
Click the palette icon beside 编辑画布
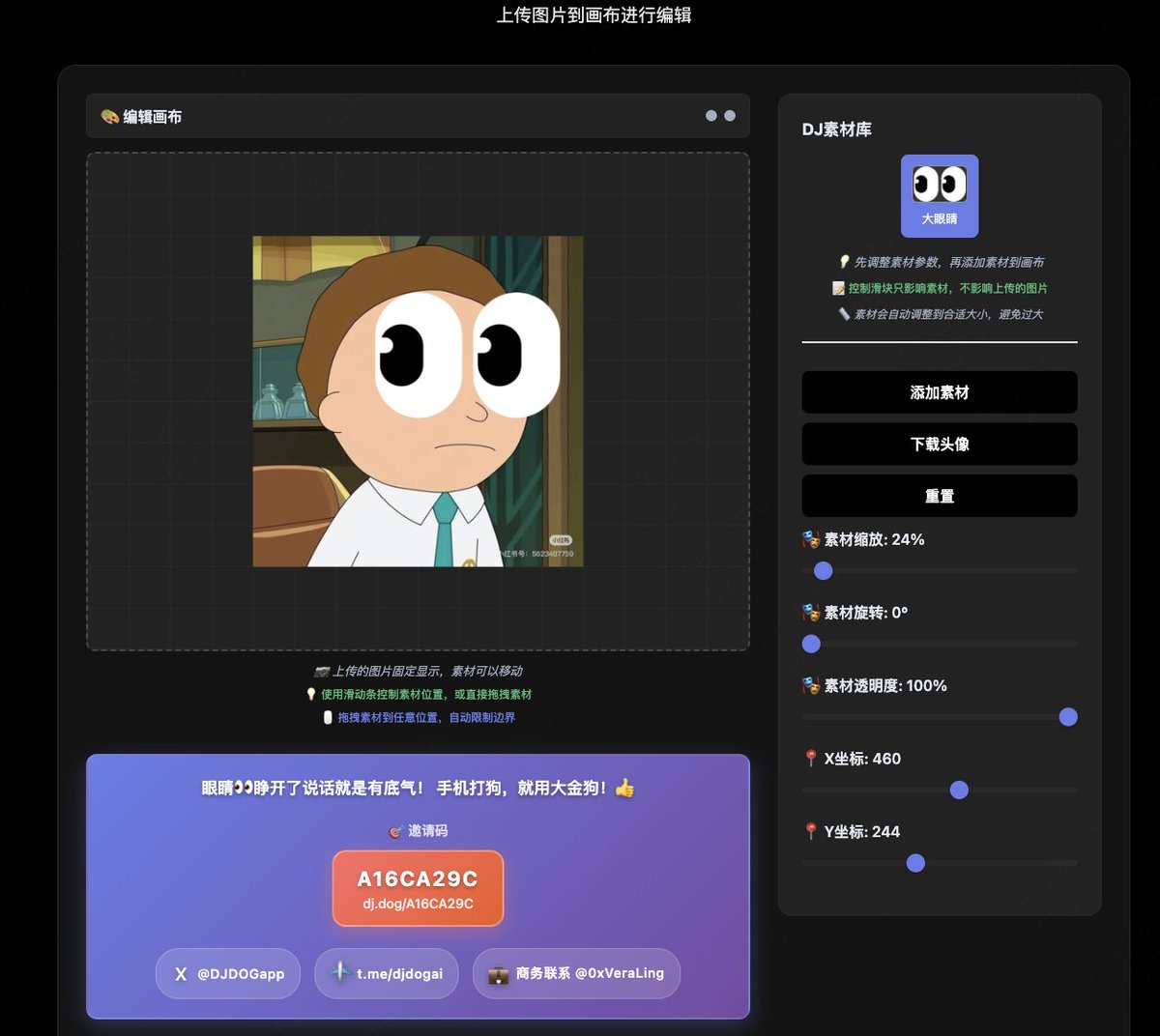pos(109,116)
